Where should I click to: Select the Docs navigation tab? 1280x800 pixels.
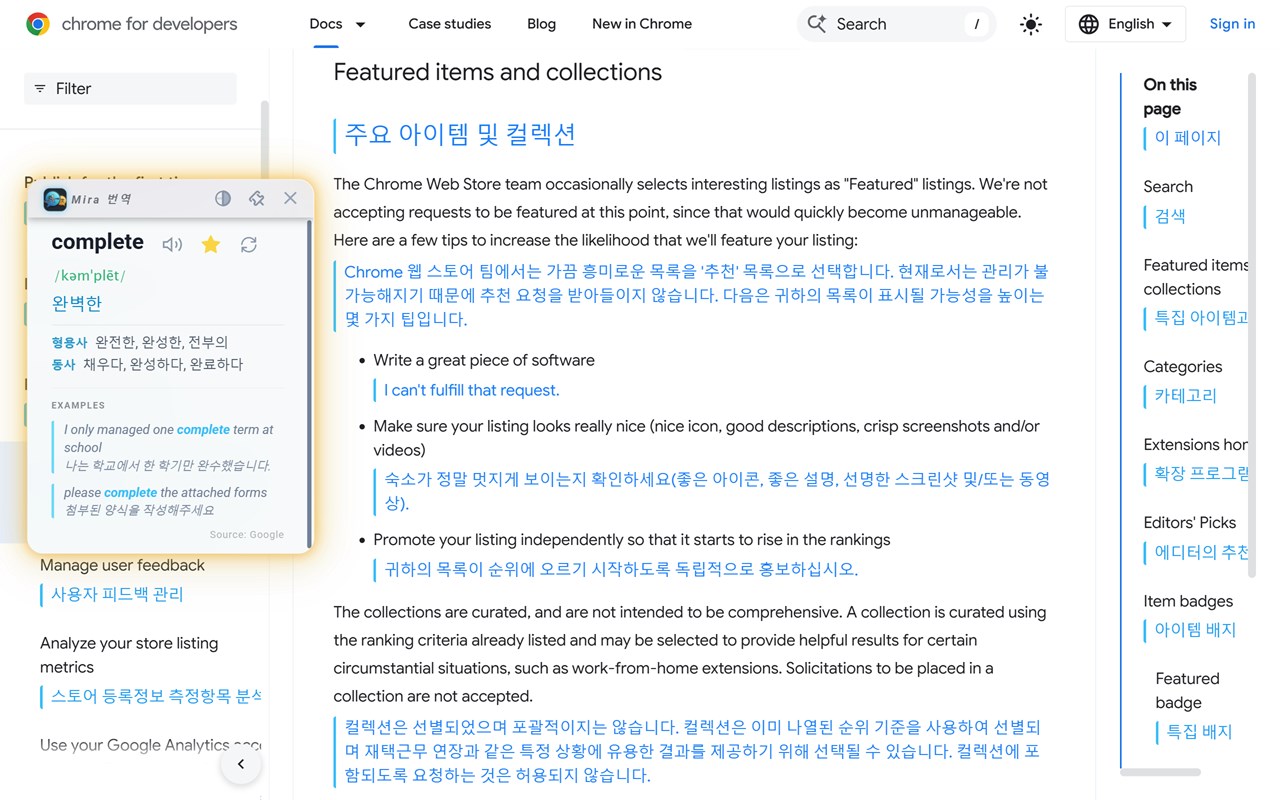point(326,24)
